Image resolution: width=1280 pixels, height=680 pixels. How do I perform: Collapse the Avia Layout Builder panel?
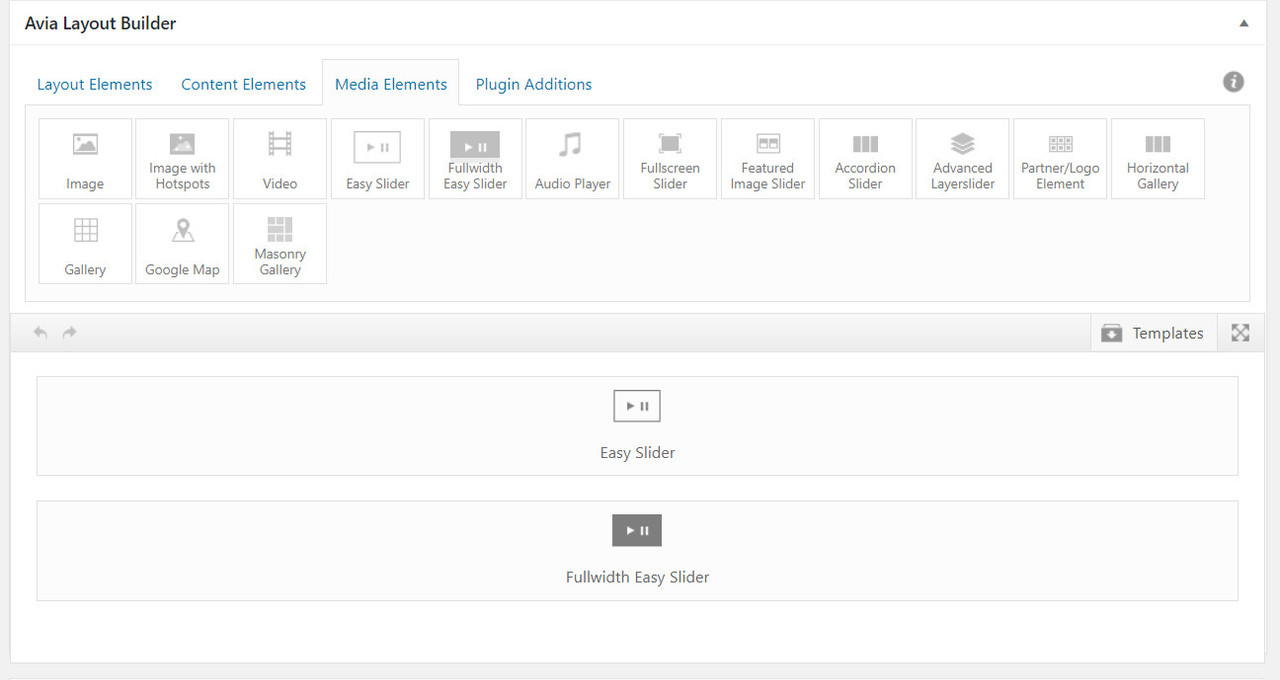[1244, 23]
